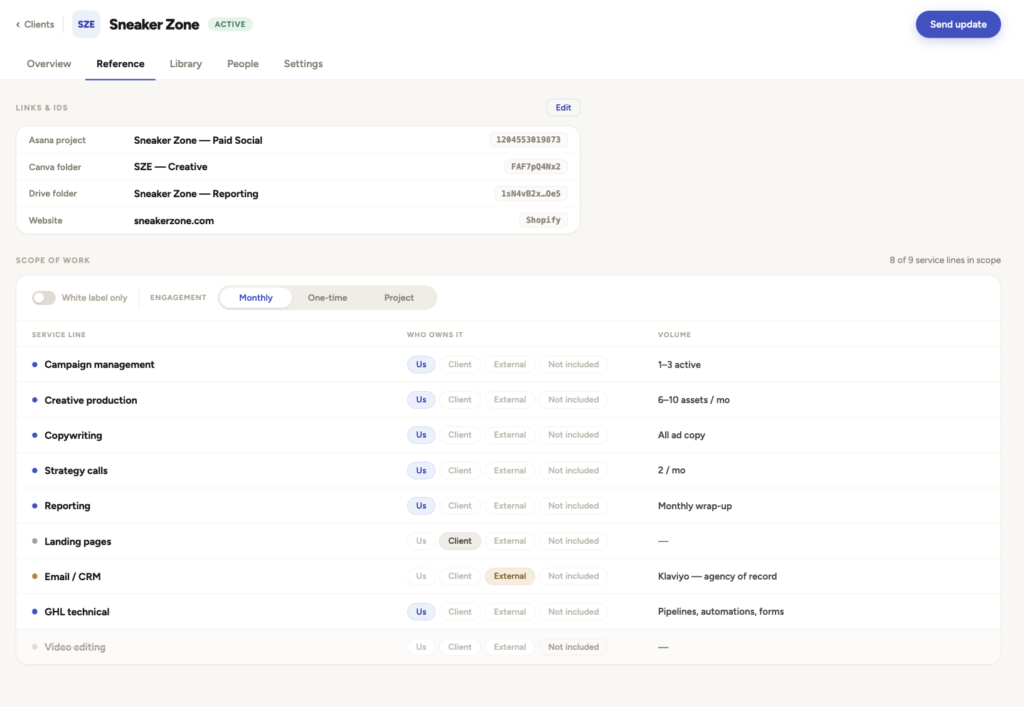Viewport: 1024px width, 707px height.
Task: Set Strategy calls owner to External
Action: pos(509,470)
